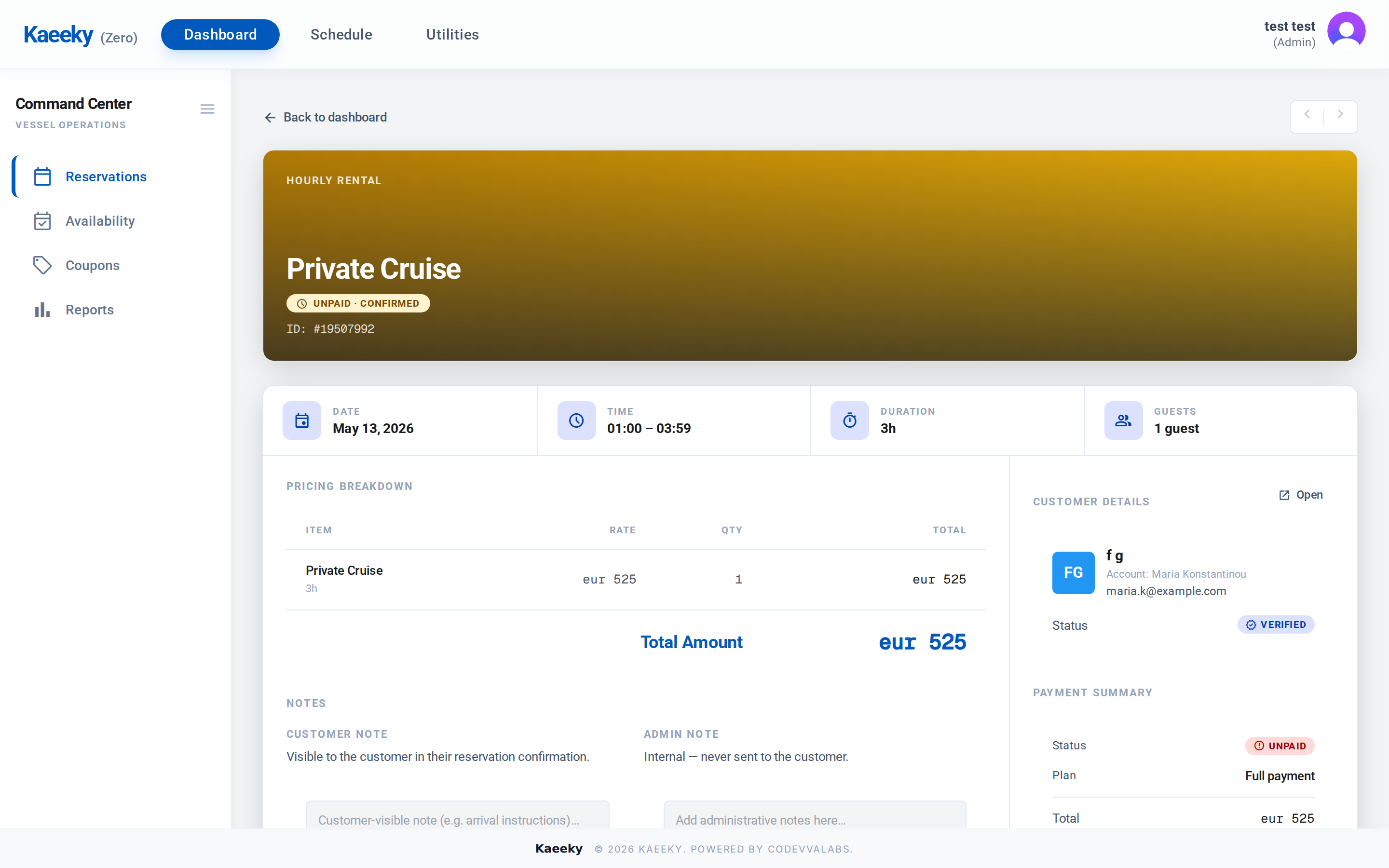This screenshot has width=1389, height=868.
Task: Open Availability in the sidebar
Action: click(115, 221)
